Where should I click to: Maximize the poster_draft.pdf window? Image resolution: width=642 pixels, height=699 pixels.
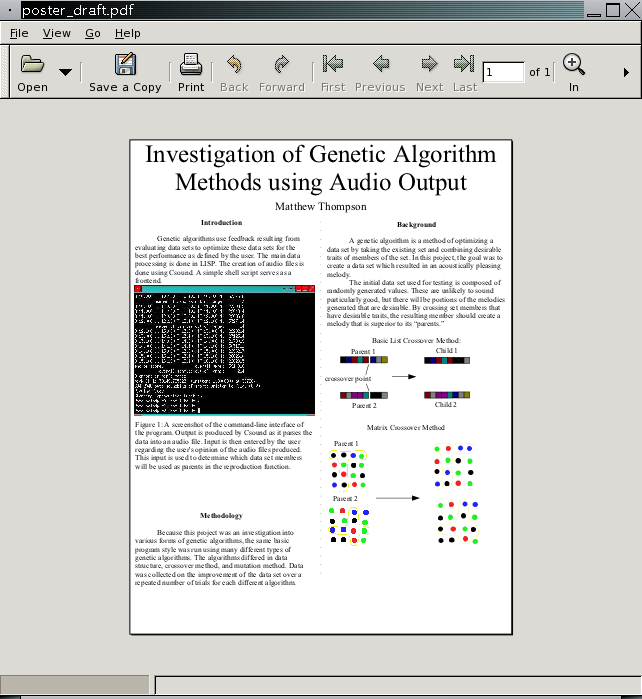[613, 10]
